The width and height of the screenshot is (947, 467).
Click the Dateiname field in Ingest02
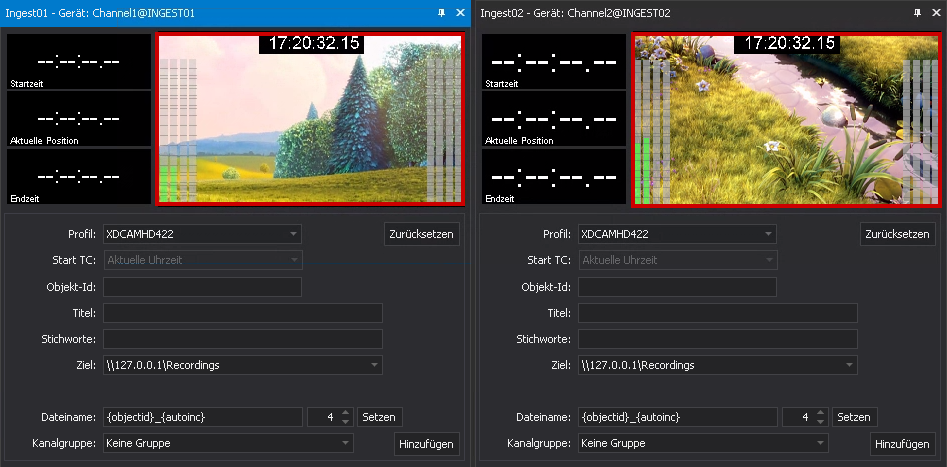[x=677, y=417]
